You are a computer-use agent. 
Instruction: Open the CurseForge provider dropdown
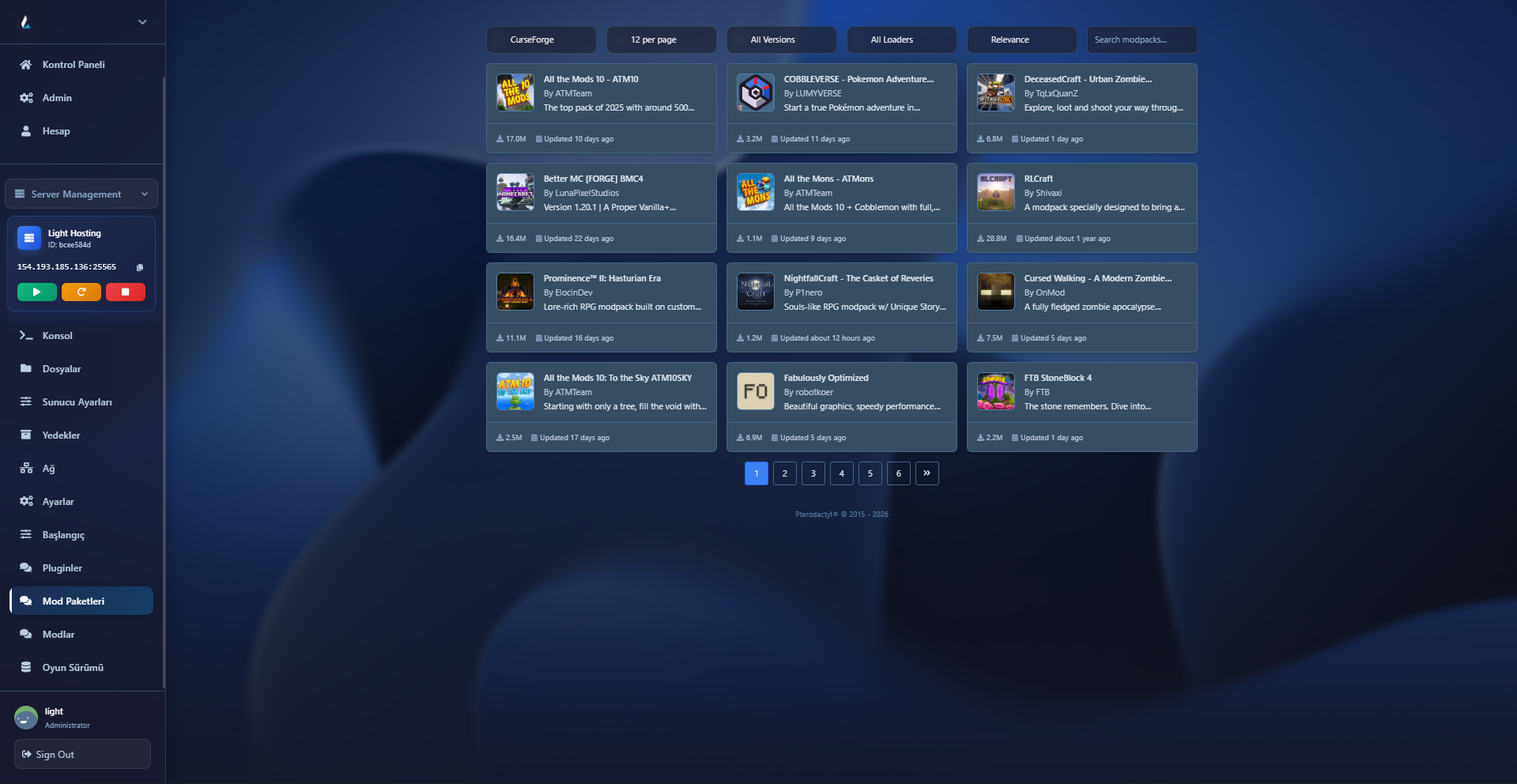tap(542, 40)
